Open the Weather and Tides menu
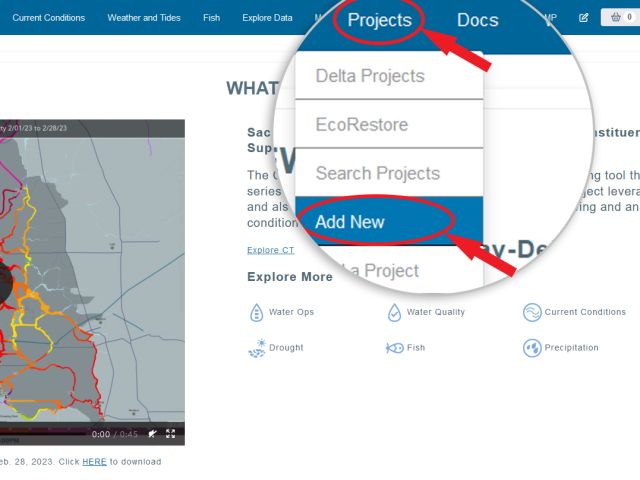This screenshot has height=480, width=640. point(144,18)
